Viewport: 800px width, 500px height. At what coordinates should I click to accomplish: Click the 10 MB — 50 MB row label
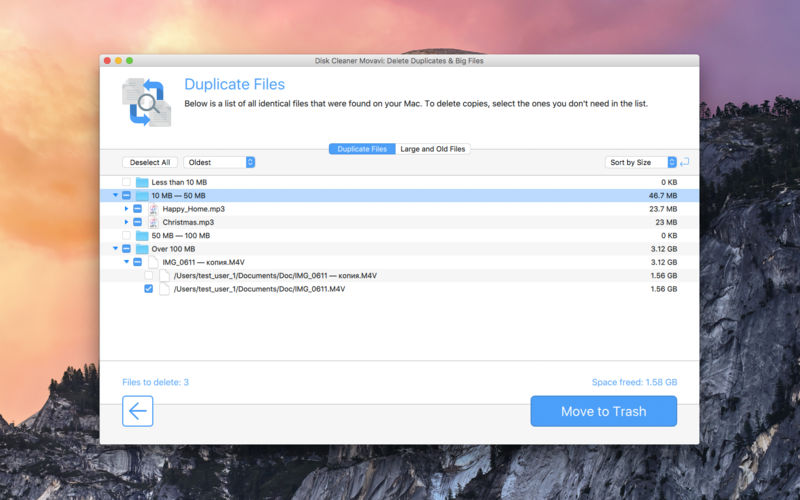(x=179, y=195)
